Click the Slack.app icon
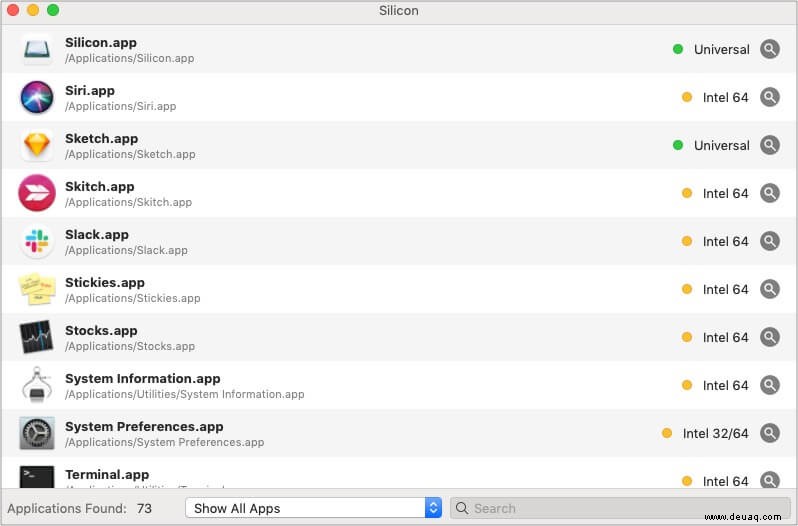798x526 pixels. pos(37,241)
